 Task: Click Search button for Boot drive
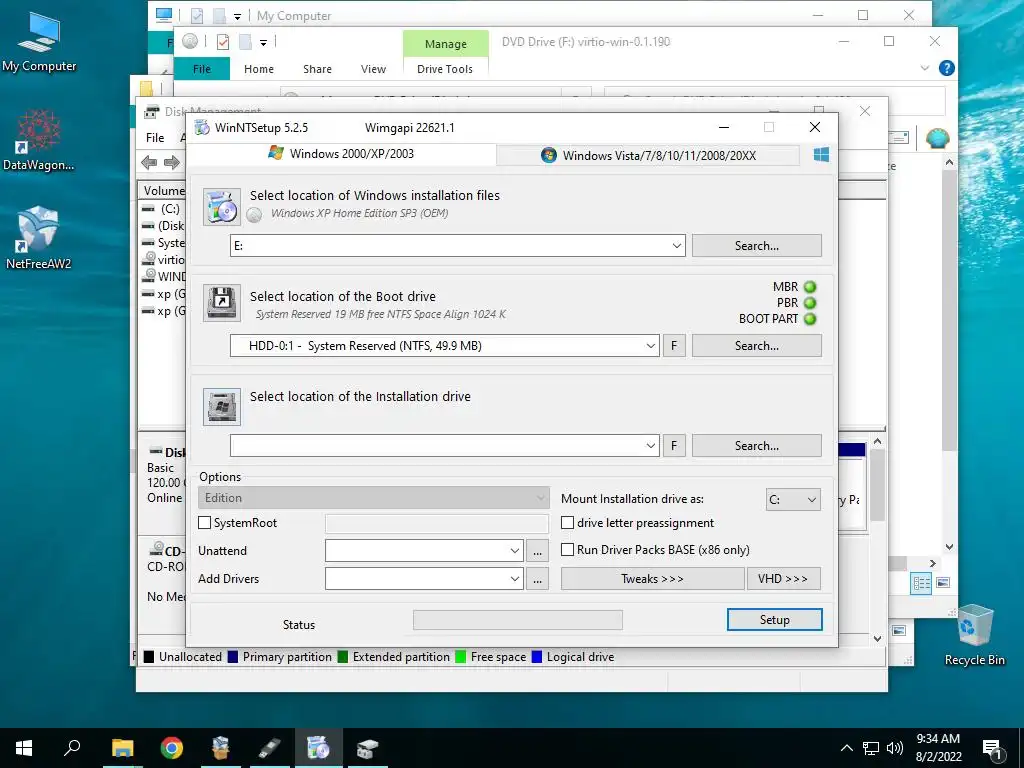756,345
